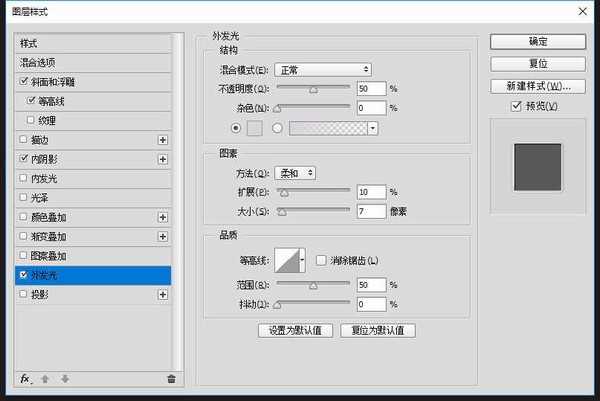Click the 不透明度 slider handle
600x401 pixels.
pyautogui.click(x=313, y=90)
